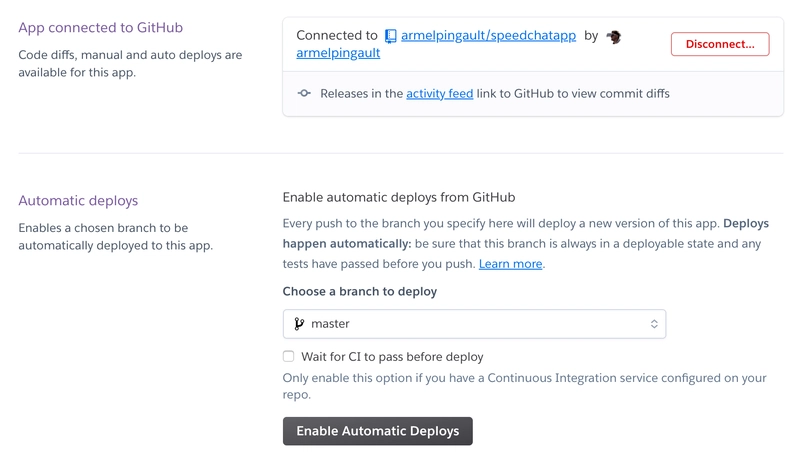Click the Disconnect... button
This screenshot has height=462, width=800.
(x=720, y=44)
